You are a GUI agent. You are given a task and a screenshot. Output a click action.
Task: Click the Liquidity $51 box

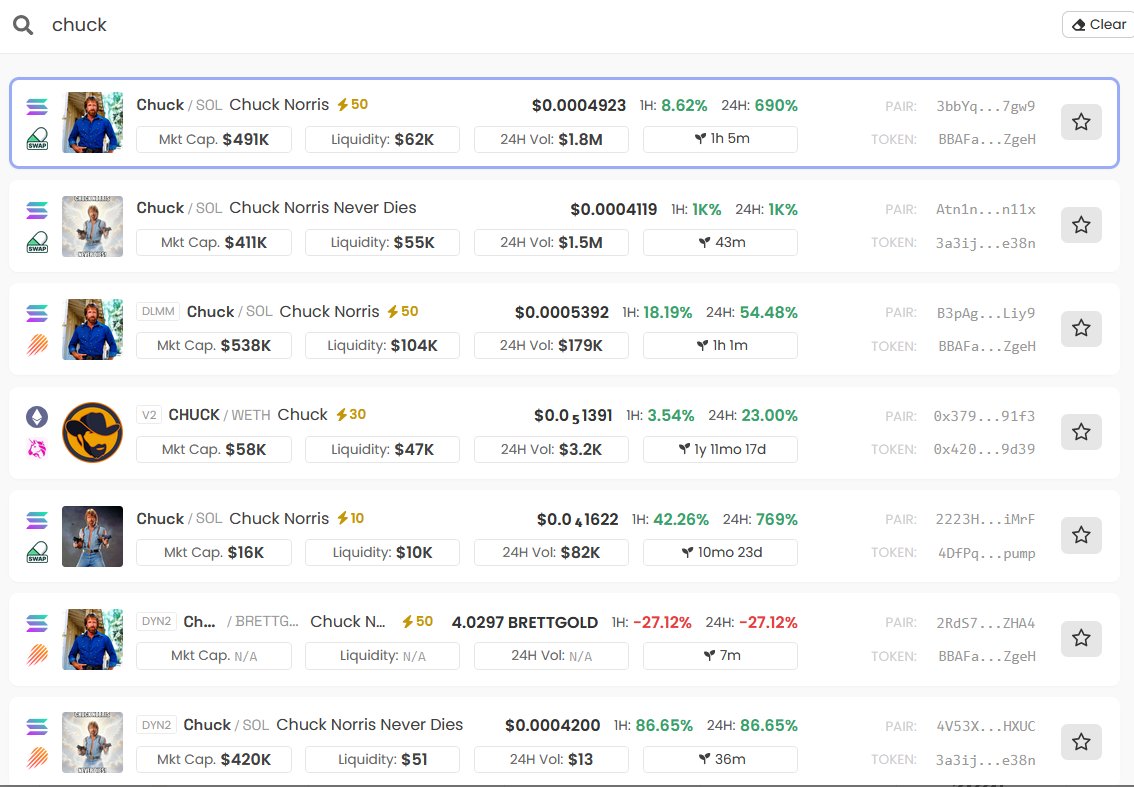383,760
